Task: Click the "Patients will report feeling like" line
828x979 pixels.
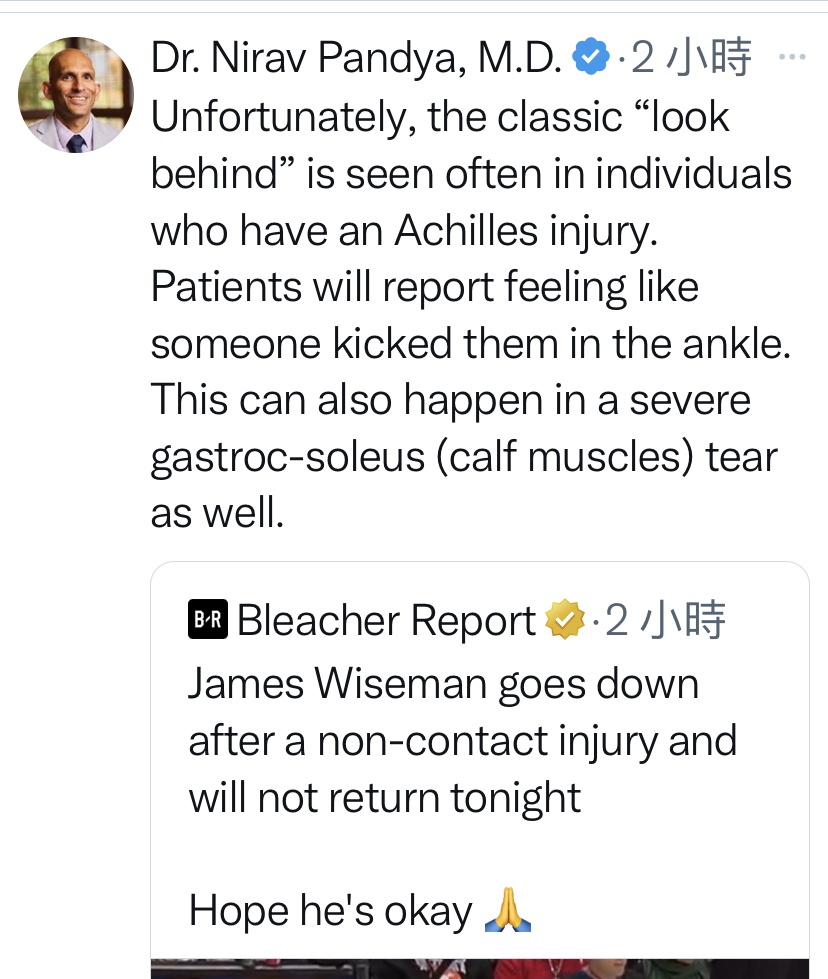Action: (x=424, y=288)
